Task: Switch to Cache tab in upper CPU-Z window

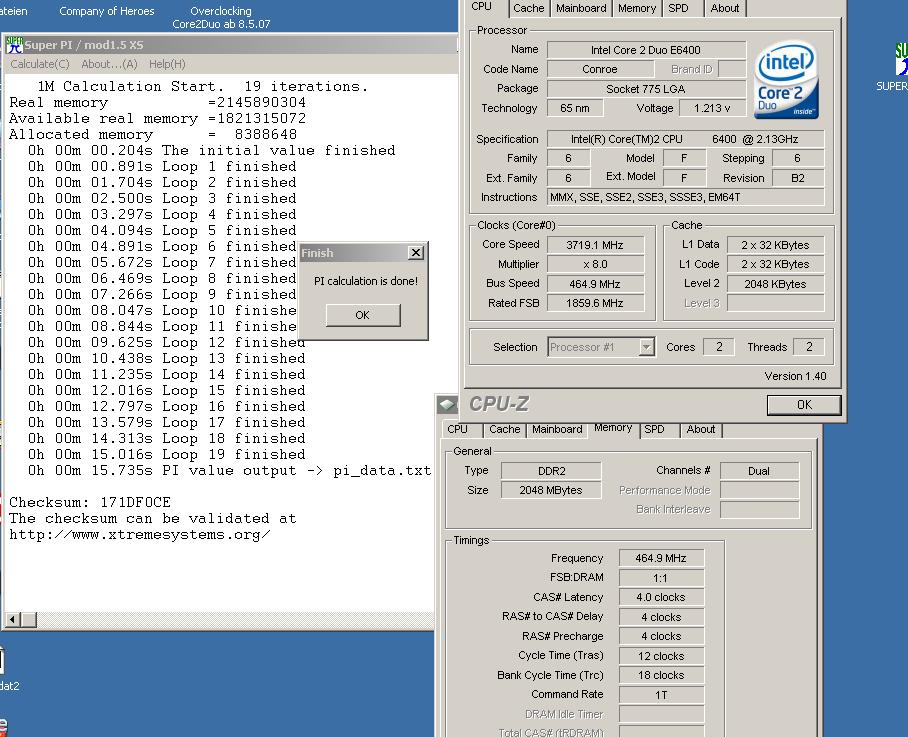Action: [x=528, y=8]
